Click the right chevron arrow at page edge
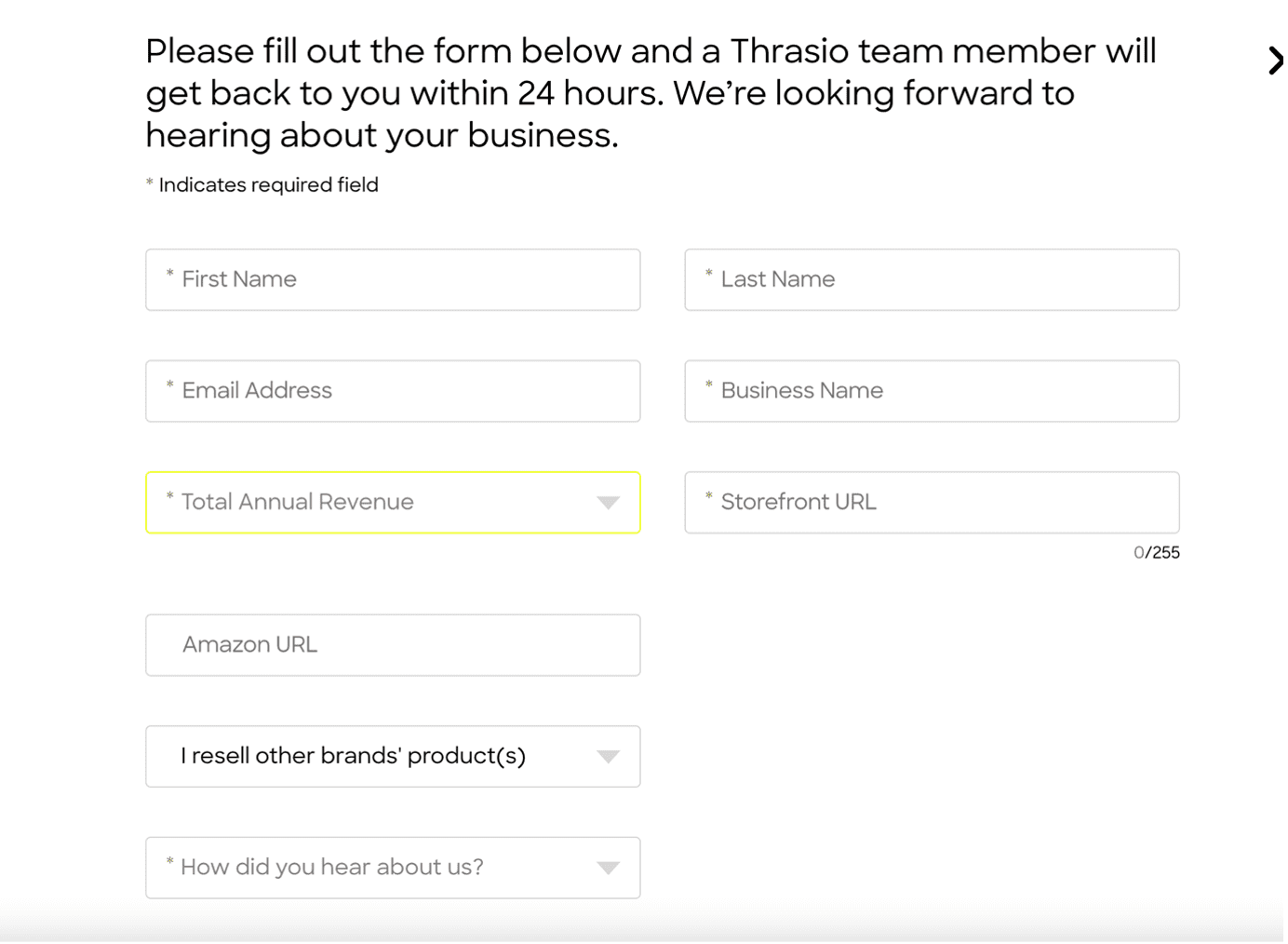Screen dimensions: 1288x944 1276,61
